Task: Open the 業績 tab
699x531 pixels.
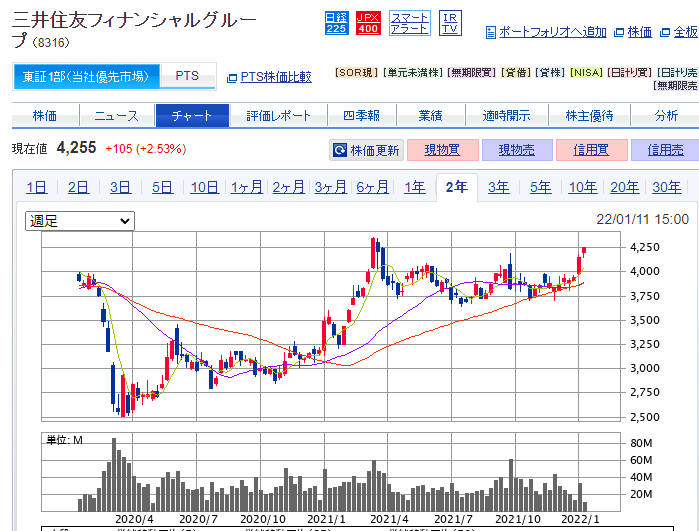Action: pyautogui.click(x=431, y=115)
